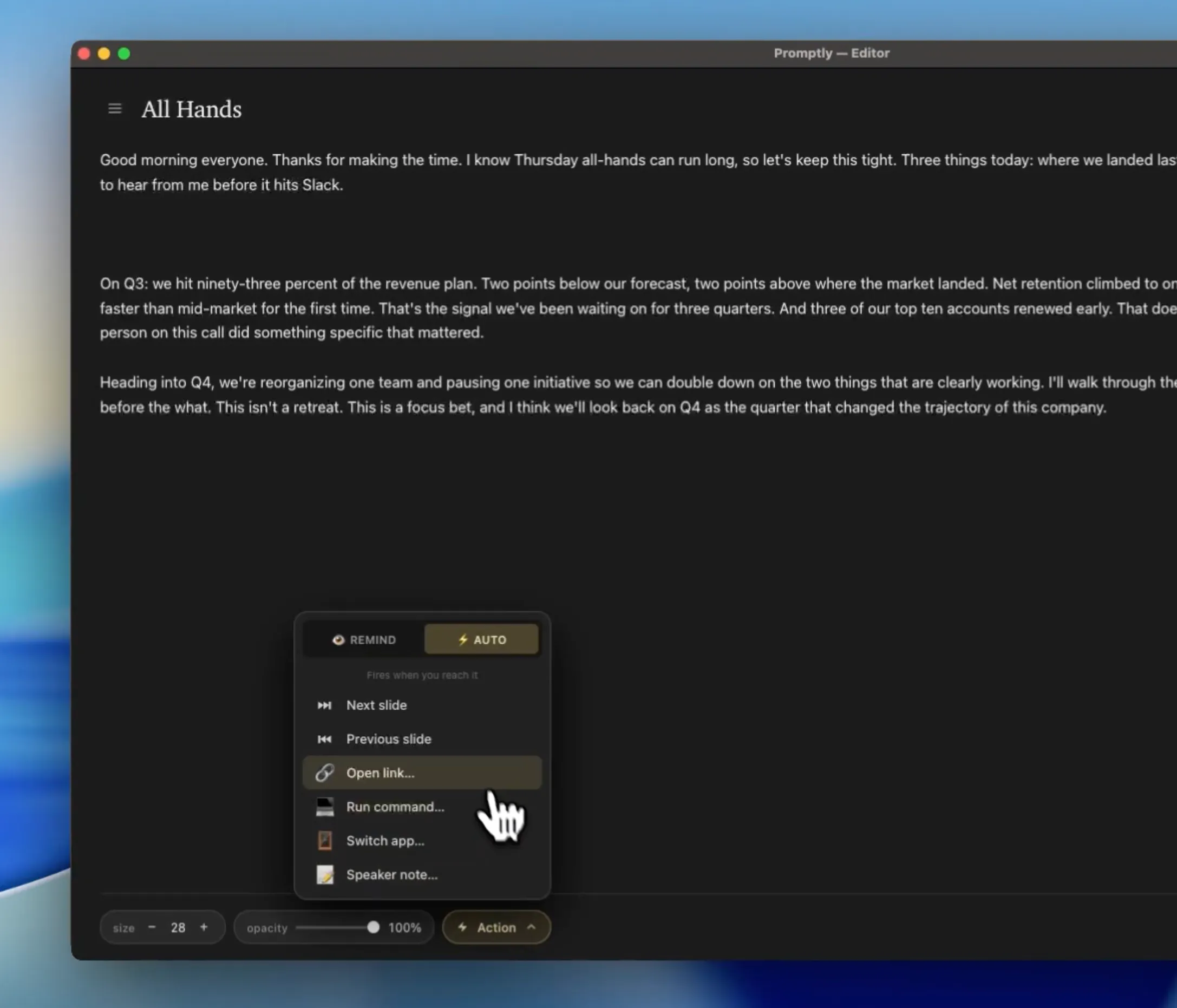Click the 'Promptly — Editor' window title
The height and width of the screenshot is (1008, 1177).
832,54
